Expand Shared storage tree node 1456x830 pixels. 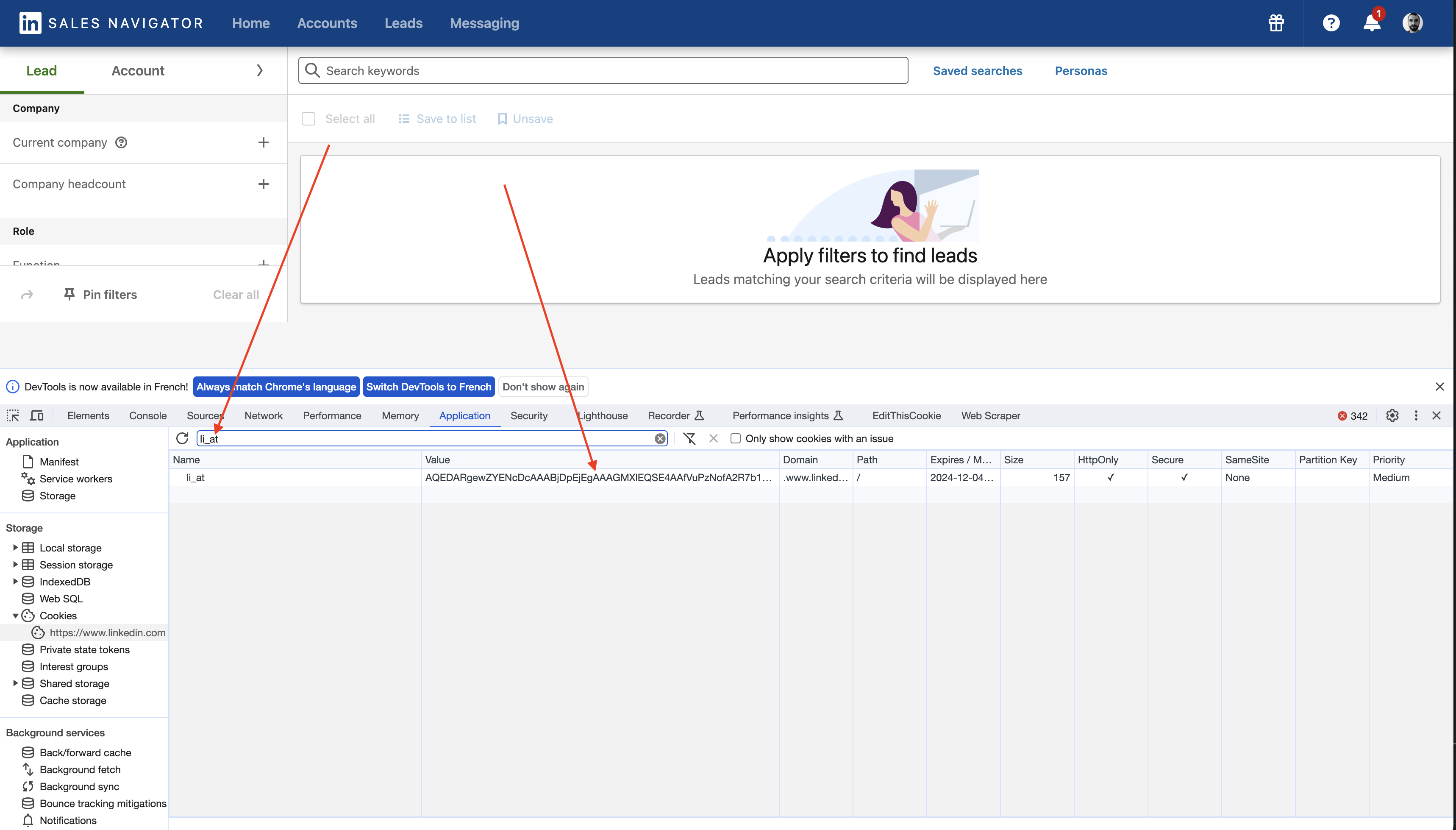click(15, 683)
